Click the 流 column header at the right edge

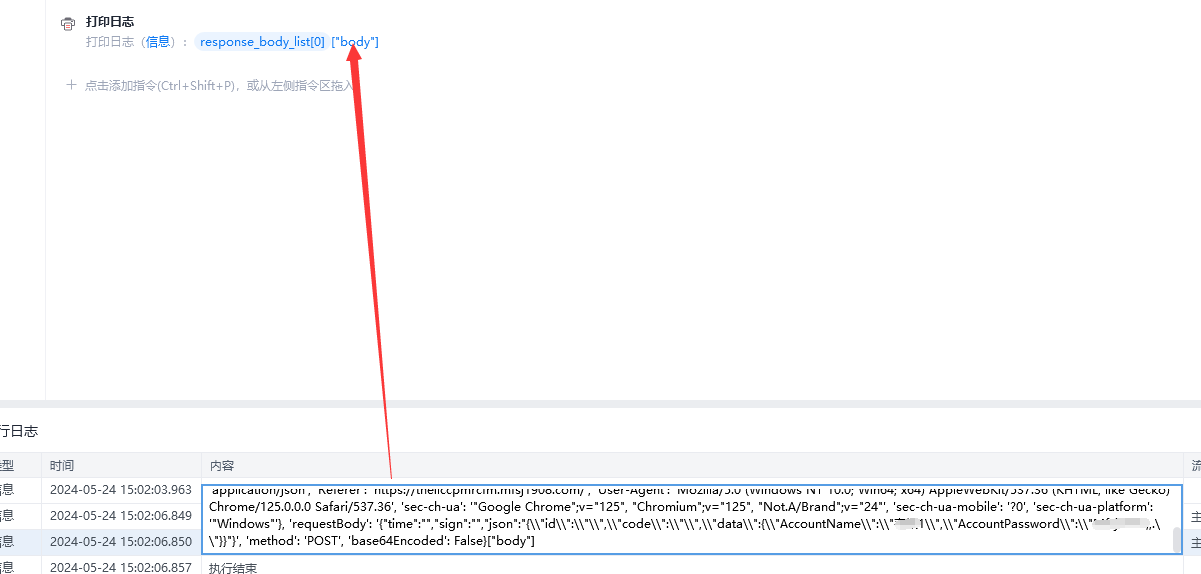coord(1196,466)
